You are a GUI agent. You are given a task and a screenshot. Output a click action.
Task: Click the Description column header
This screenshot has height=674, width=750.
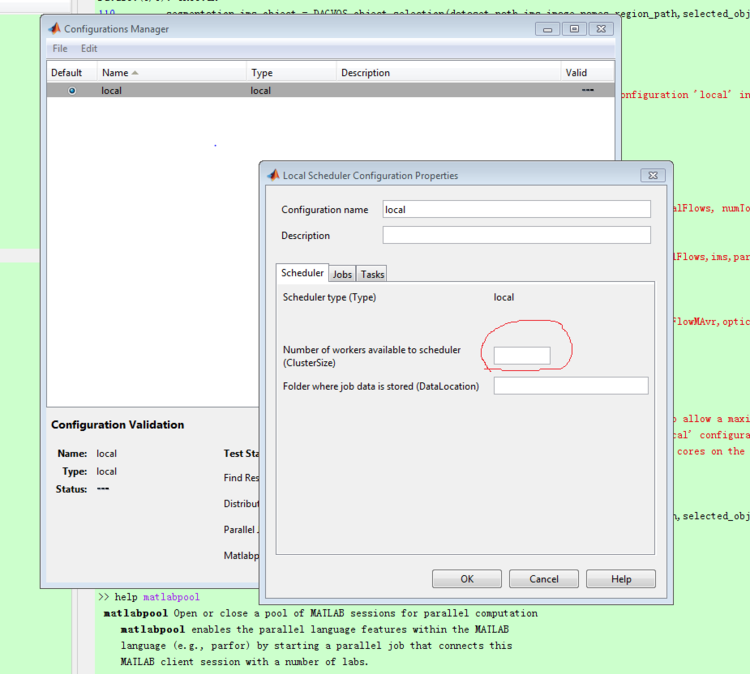pos(448,73)
